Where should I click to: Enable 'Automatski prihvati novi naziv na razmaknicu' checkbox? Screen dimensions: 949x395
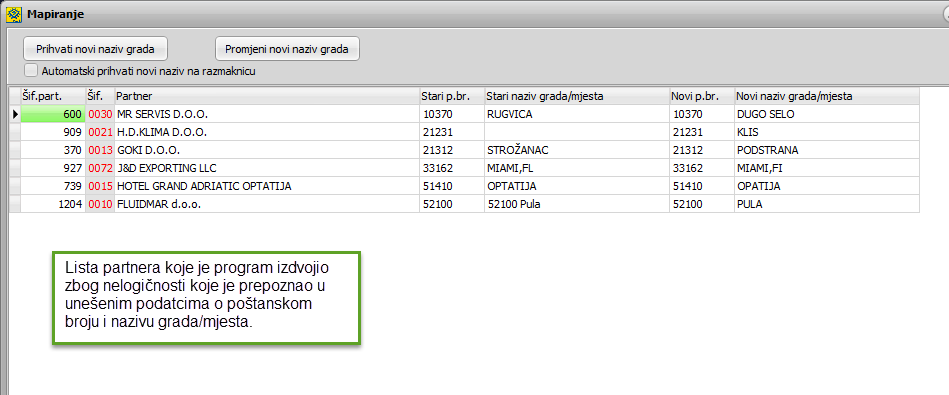point(31,71)
